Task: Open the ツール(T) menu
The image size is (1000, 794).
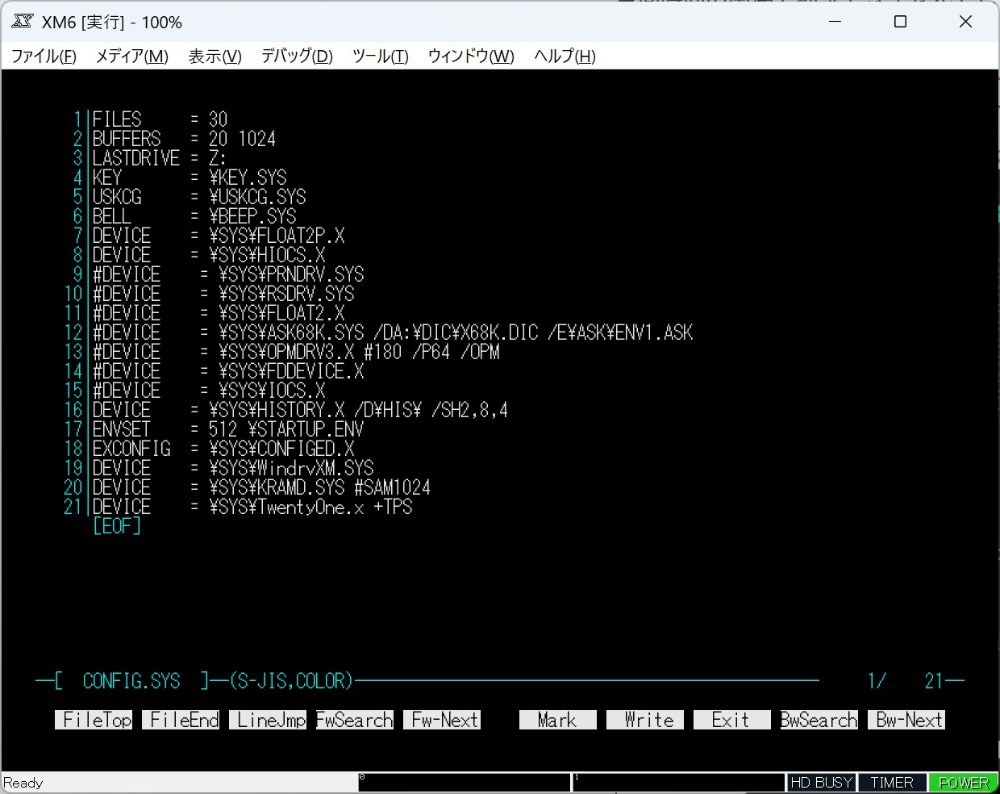Action: tap(380, 56)
